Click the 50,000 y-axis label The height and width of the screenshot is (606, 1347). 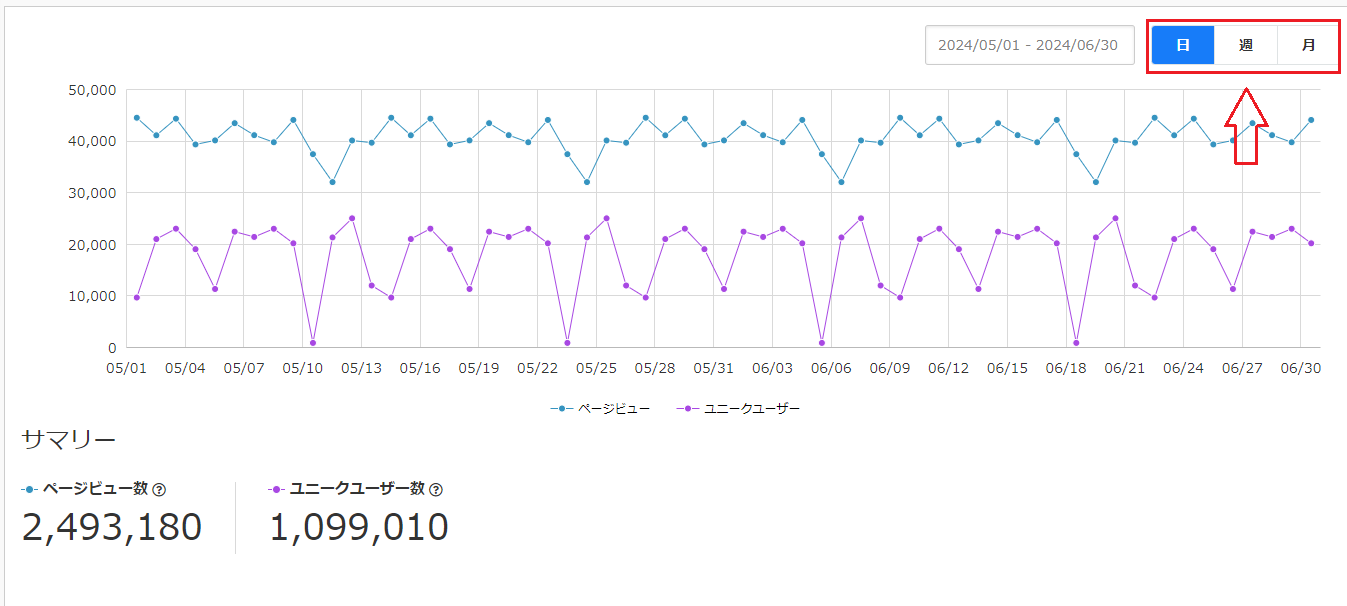(92, 90)
